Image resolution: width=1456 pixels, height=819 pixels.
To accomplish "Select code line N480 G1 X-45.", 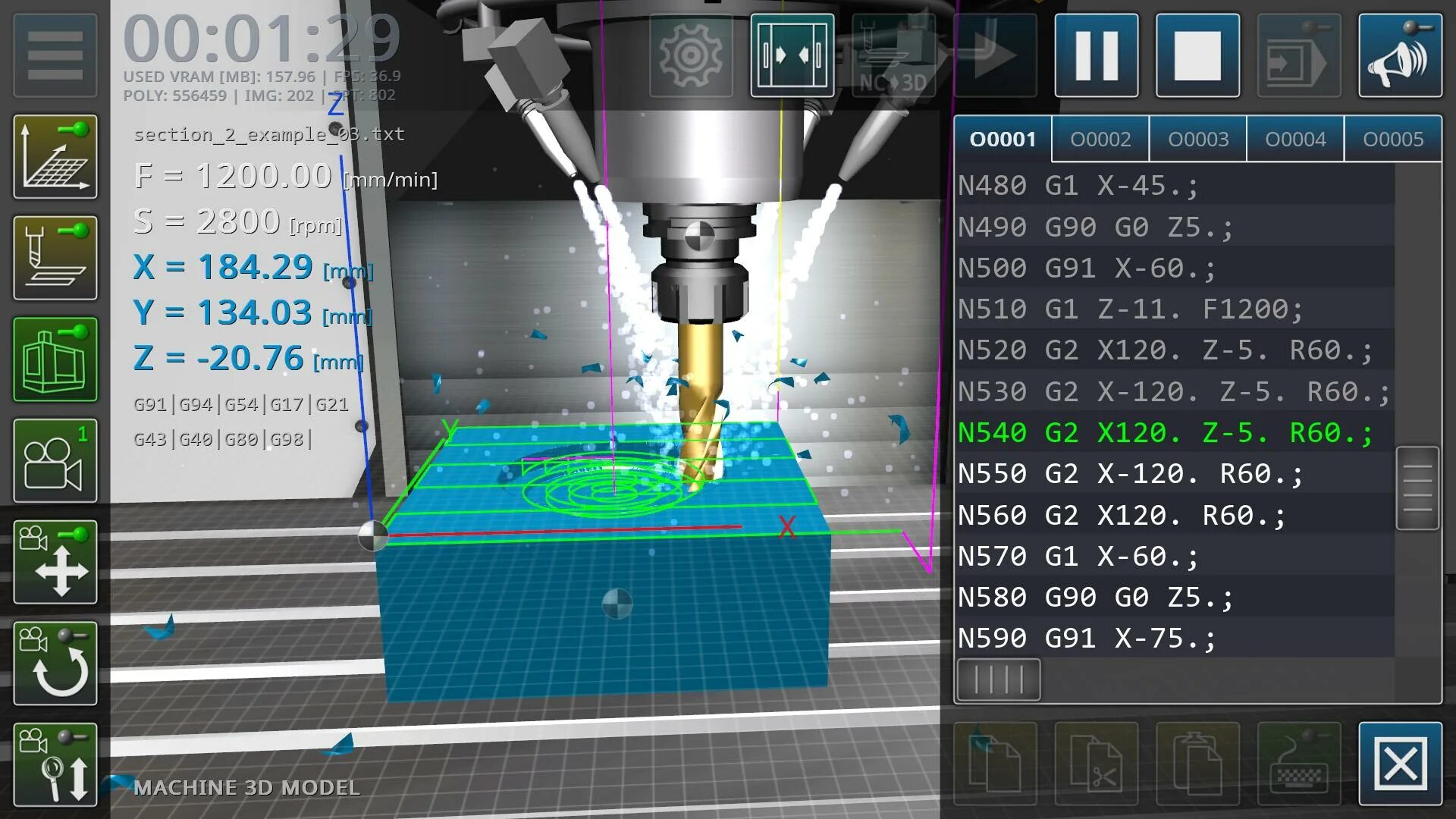I will click(x=1077, y=186).
